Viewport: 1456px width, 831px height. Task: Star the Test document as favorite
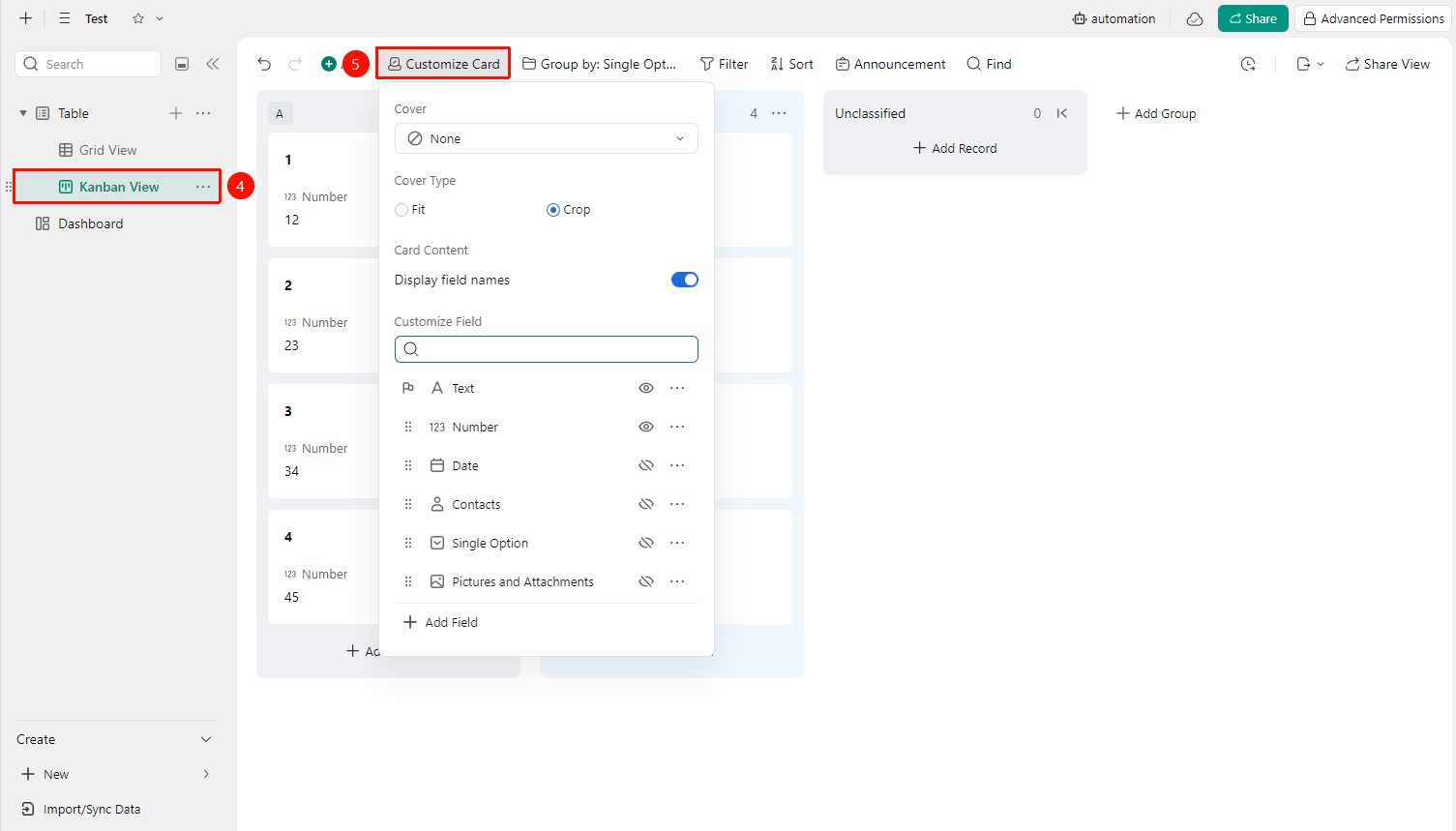coord(138,18)
